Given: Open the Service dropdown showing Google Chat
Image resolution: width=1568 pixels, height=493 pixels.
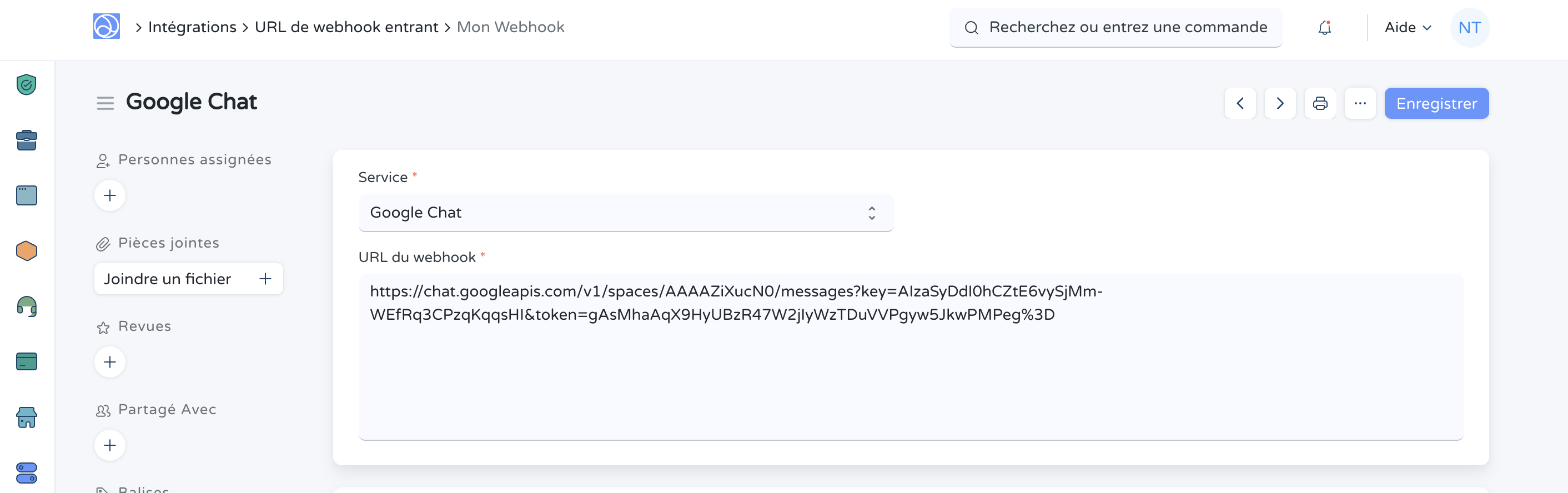Looking at the screenshot, I should 625,213.
